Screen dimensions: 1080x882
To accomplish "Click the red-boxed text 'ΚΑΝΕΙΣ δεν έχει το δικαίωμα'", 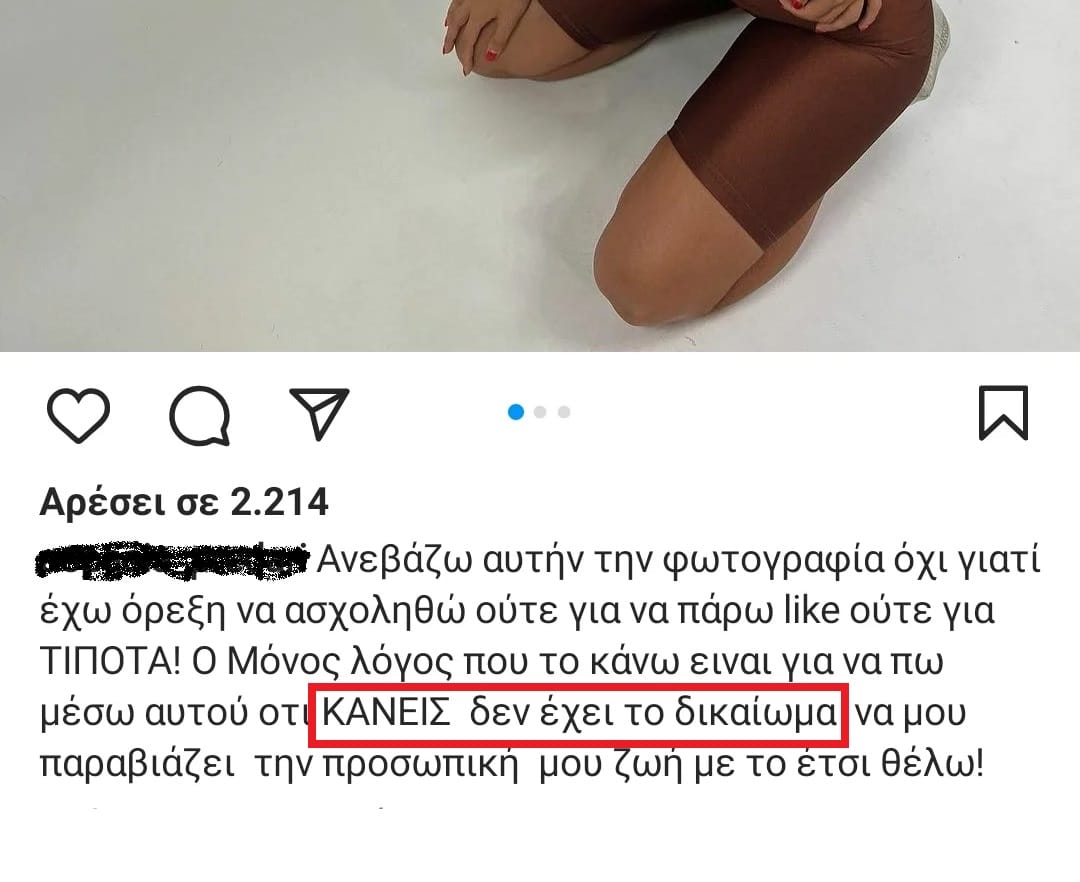I will point(579,715).
